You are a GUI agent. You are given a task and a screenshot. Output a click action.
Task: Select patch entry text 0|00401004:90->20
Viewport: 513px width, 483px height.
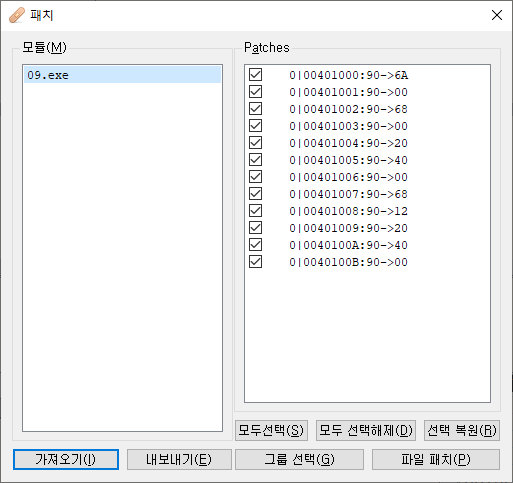point(348,143)
